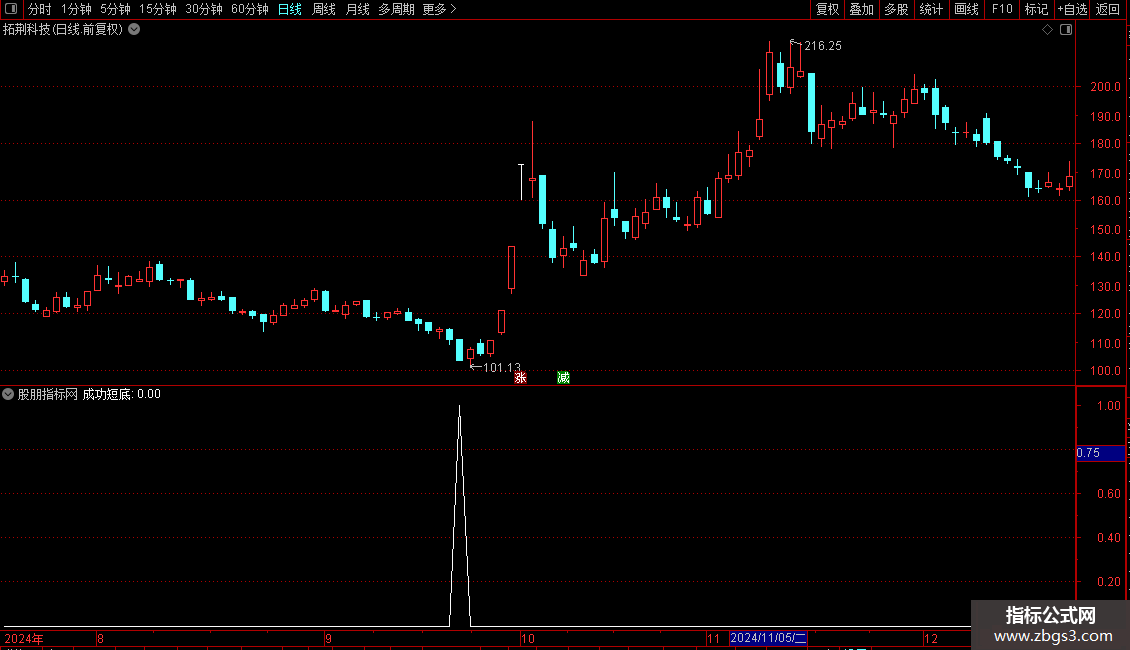Expand the 更多 period options
The height and width of the screenshot is (650, 1130).
coord(440,9)
